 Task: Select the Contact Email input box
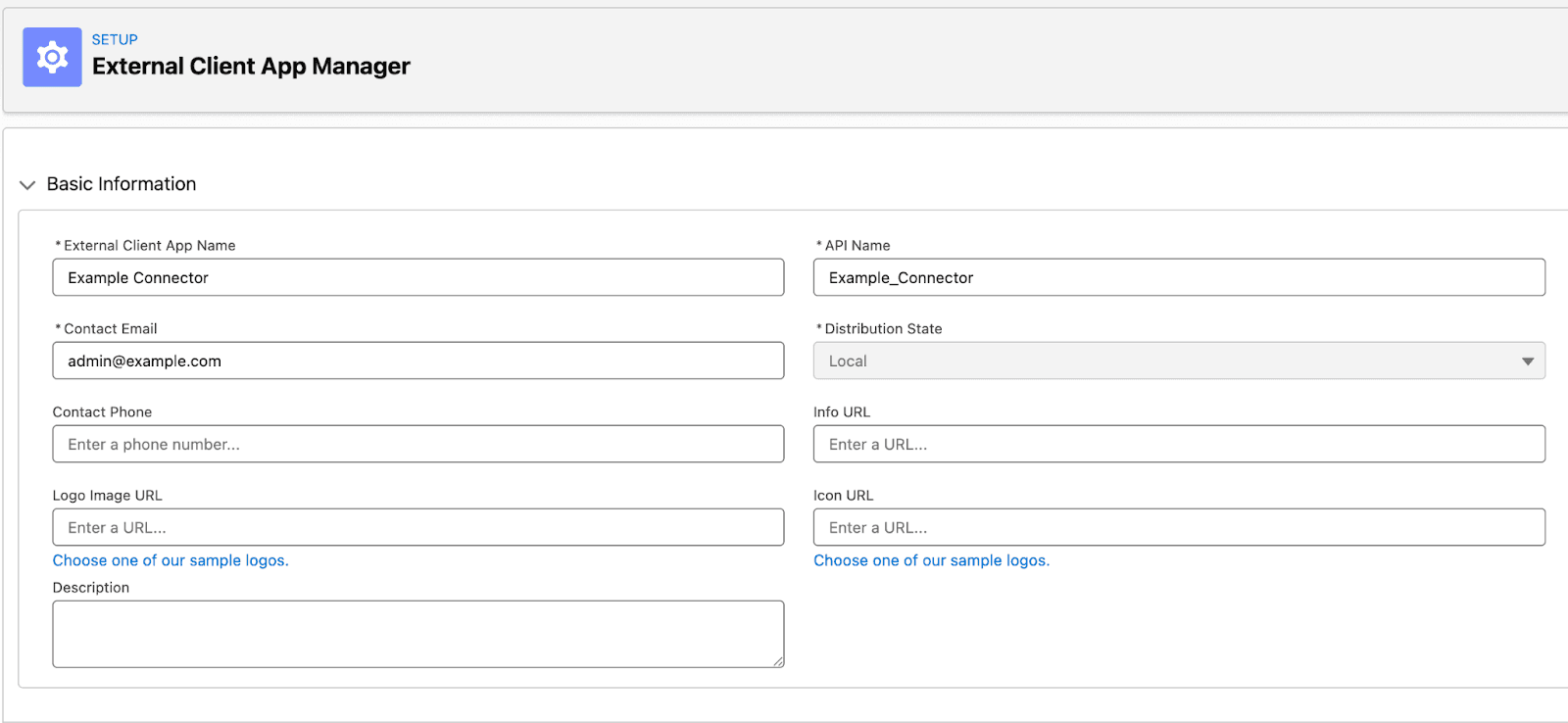point(417,361)
